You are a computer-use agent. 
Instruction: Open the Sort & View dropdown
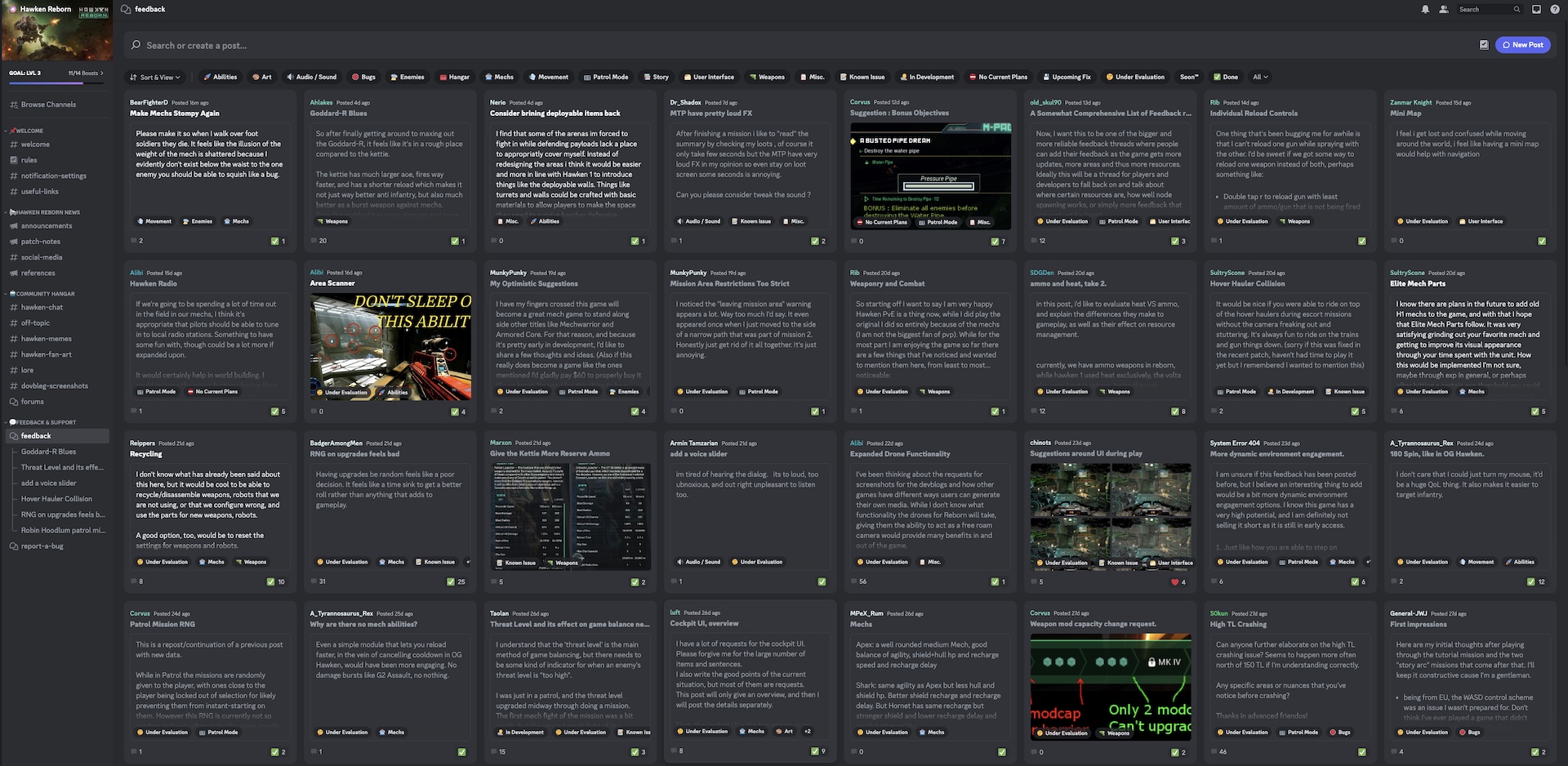pos(155,78)
